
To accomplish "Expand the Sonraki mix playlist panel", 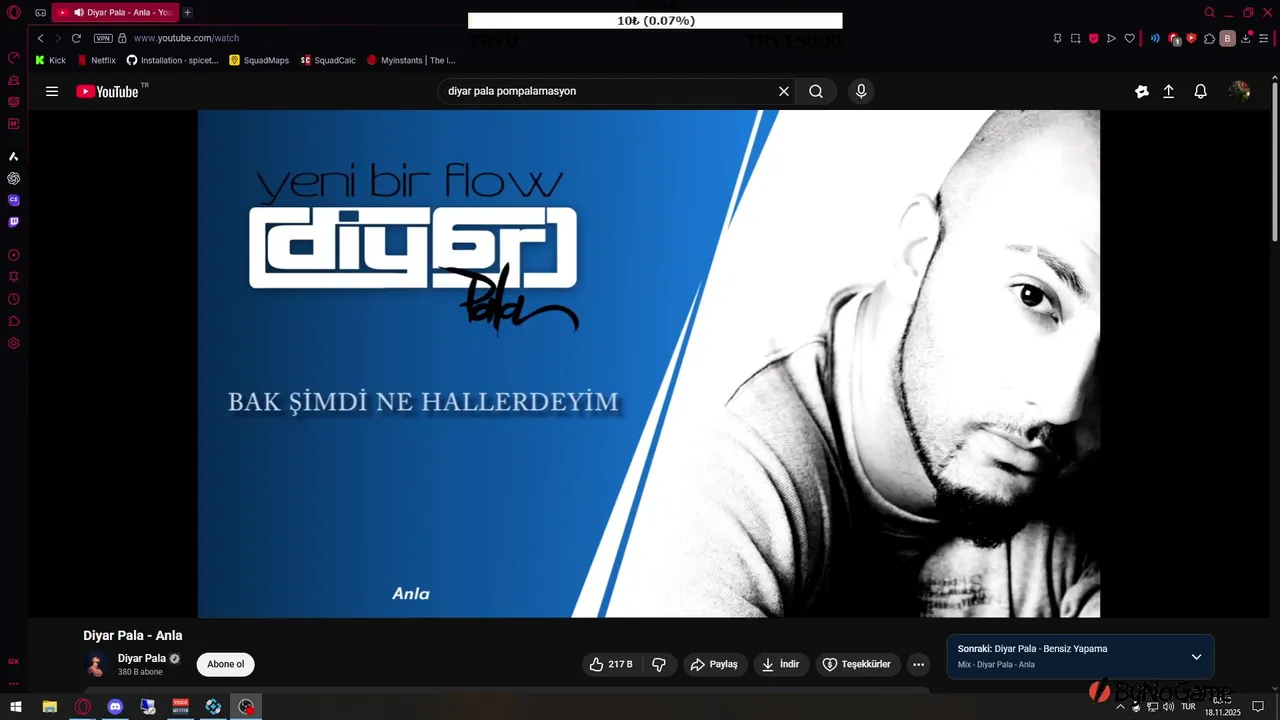I will (x=1196, y=657).
